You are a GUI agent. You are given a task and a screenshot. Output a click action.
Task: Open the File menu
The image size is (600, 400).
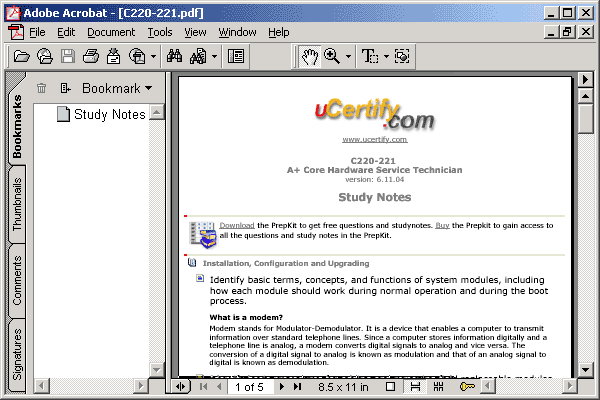click(x=37, y=32)
